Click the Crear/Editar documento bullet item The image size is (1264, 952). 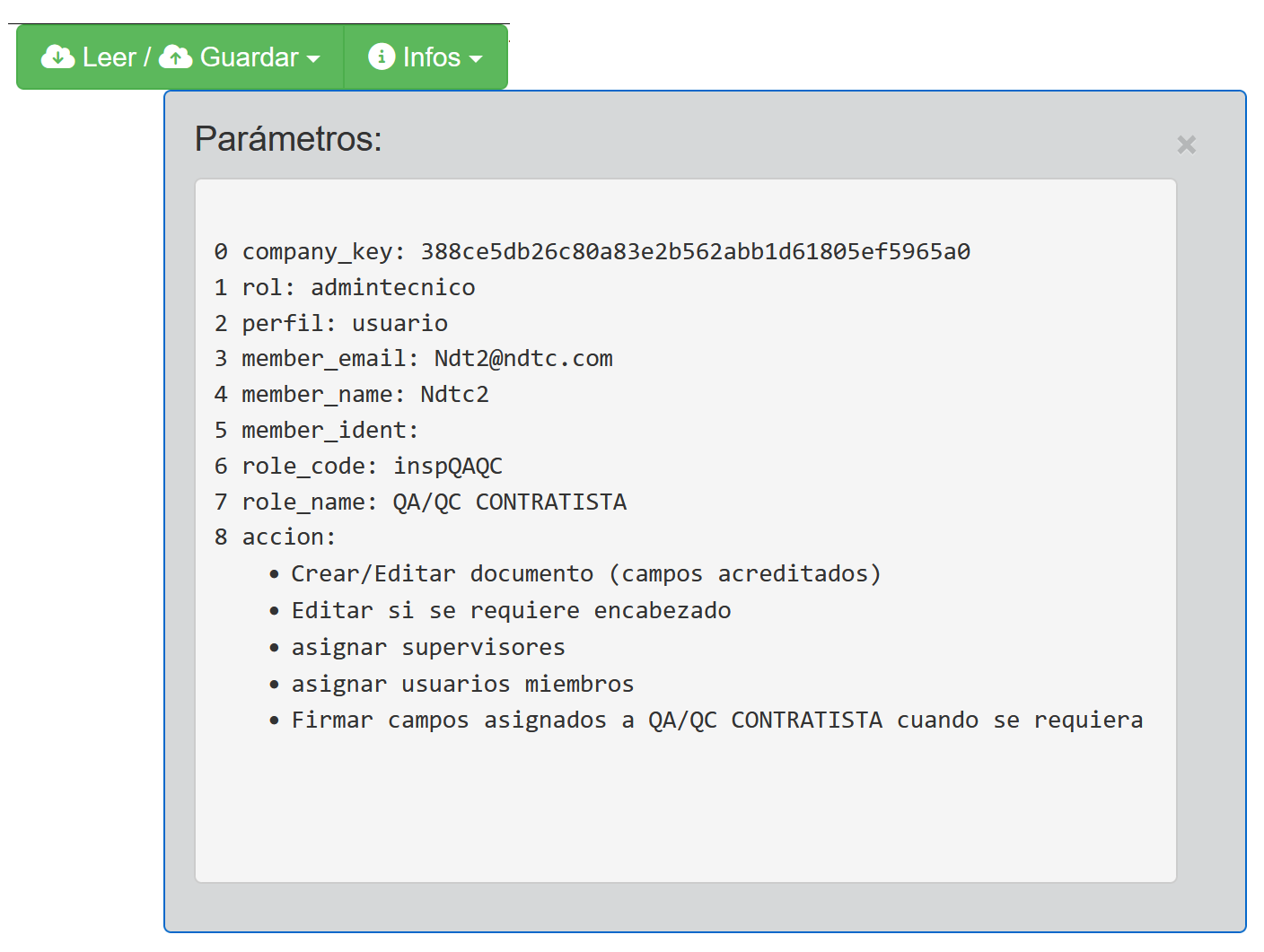(x=585, y=574)
